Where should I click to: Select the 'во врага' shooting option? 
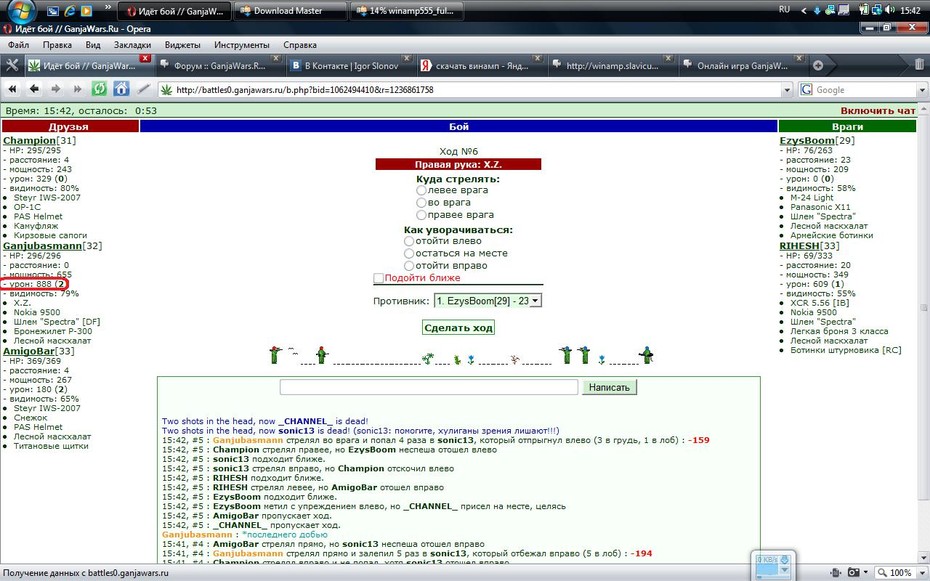click(x=421, y=203)
